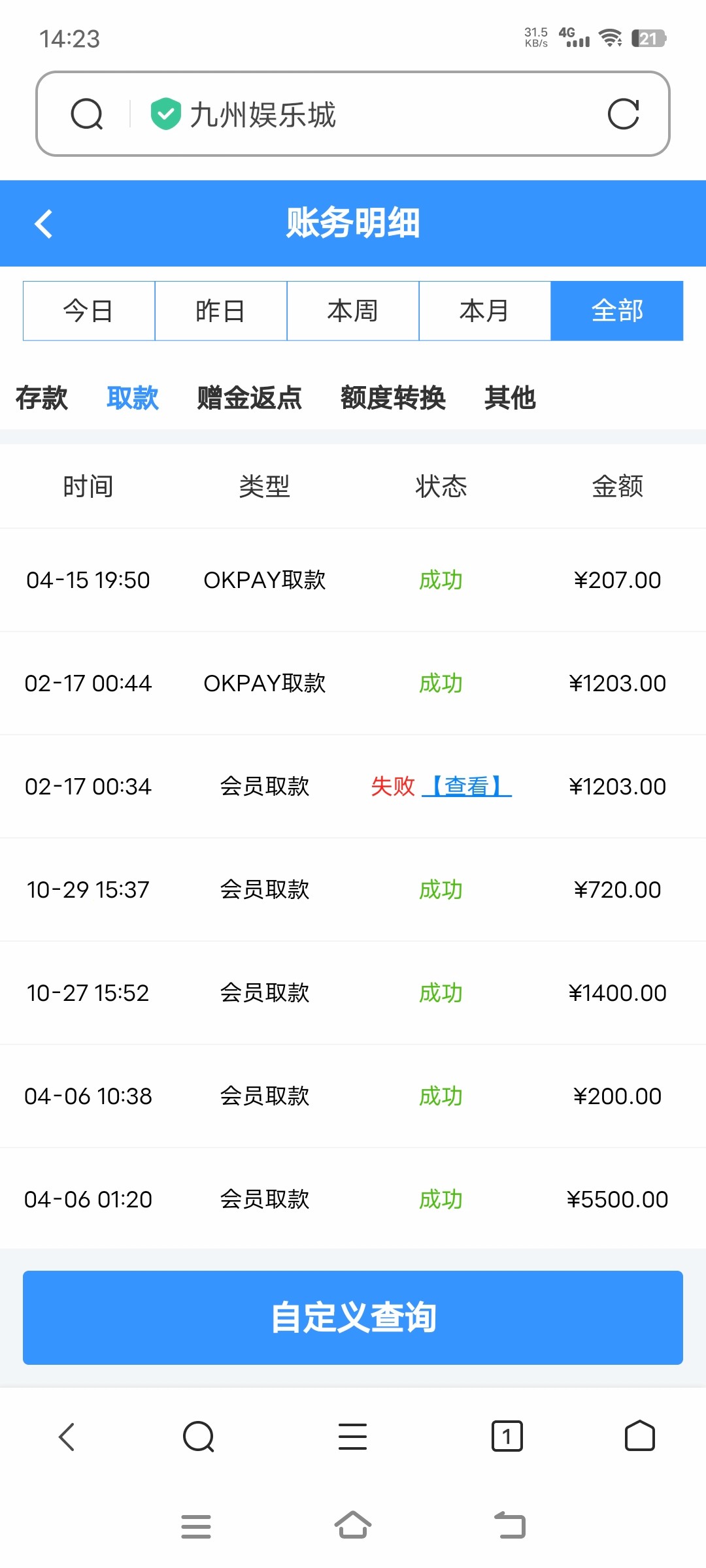
Task: Go back using the blue header arrow
Action: 44,224
